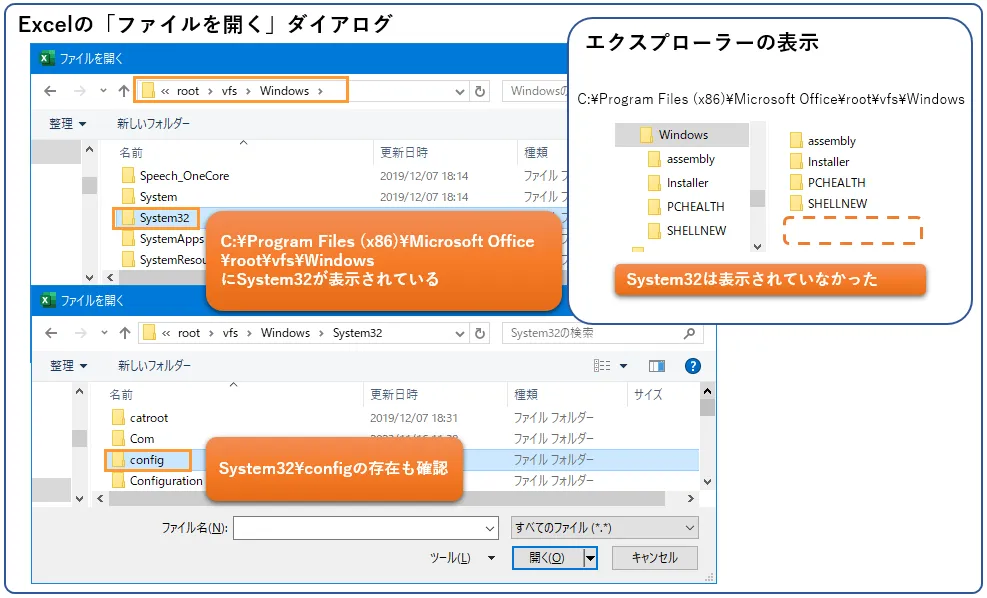
Task: Expand address history dropdown in Windows dialog
Action: click(460, 92)
